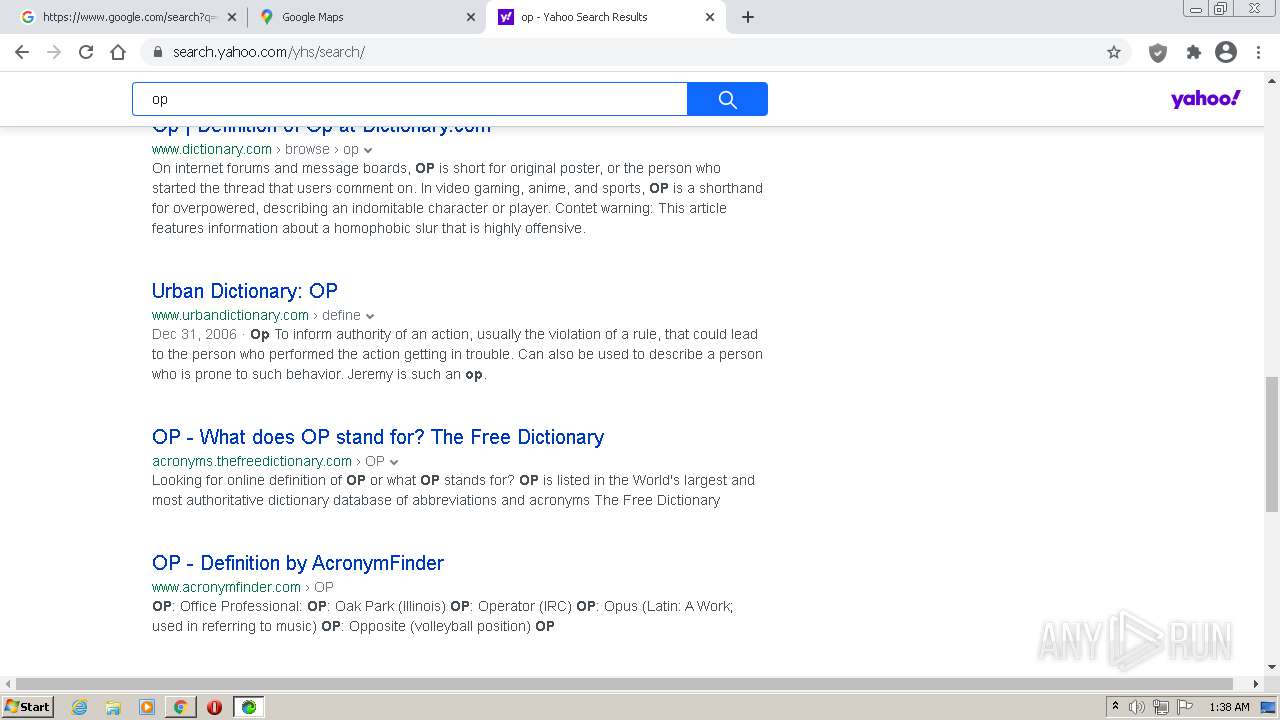
Task: Click the 'define' breadcrumb in urbandictionary result
Action: (341, 315)
